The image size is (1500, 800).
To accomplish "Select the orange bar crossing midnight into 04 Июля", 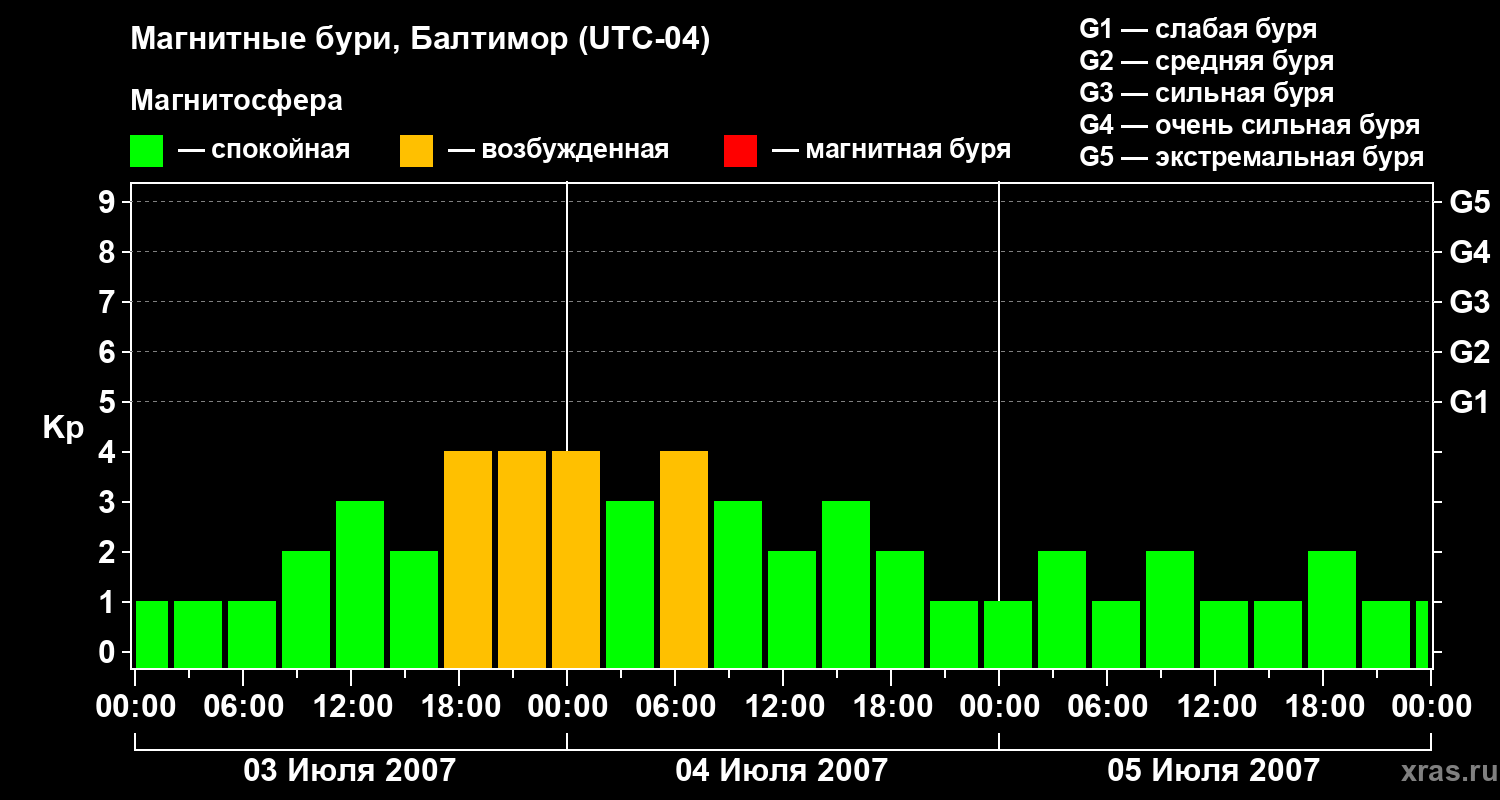I will pos(576,559).
